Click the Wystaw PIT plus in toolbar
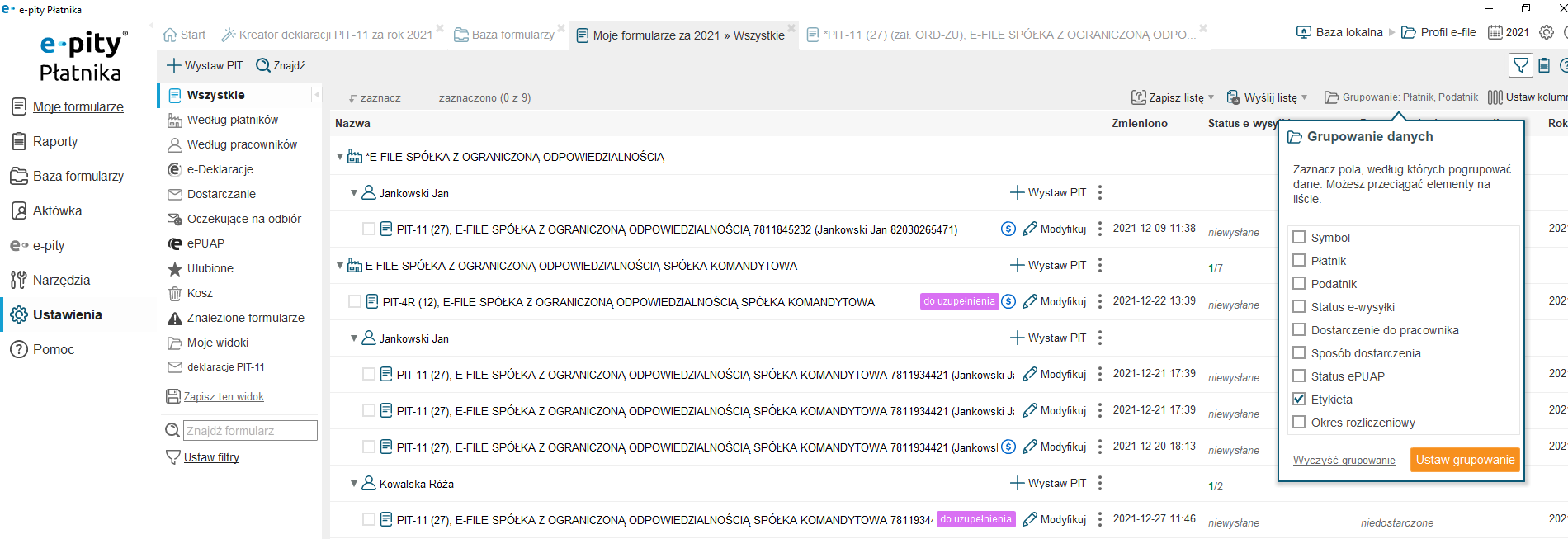 tap(205, 65)
